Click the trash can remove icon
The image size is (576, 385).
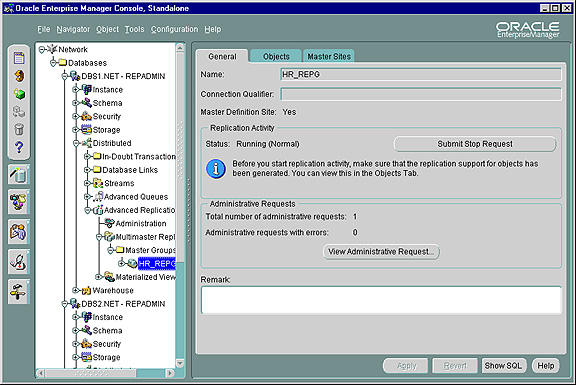coord(19,129)
